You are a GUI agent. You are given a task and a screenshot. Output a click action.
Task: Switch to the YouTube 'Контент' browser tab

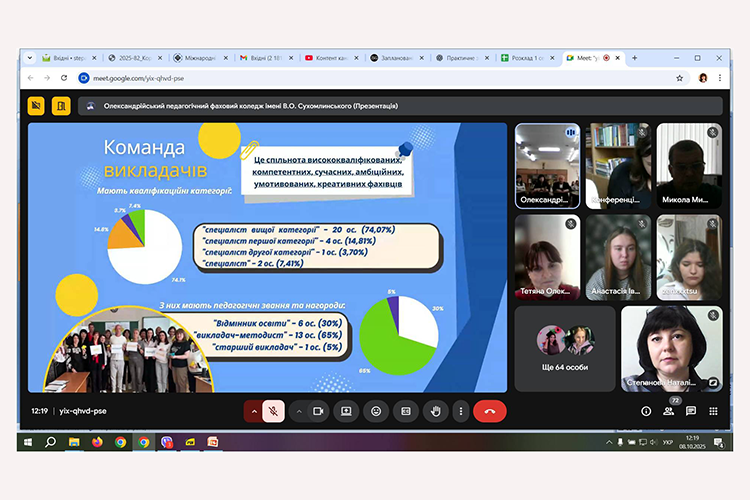330,58
